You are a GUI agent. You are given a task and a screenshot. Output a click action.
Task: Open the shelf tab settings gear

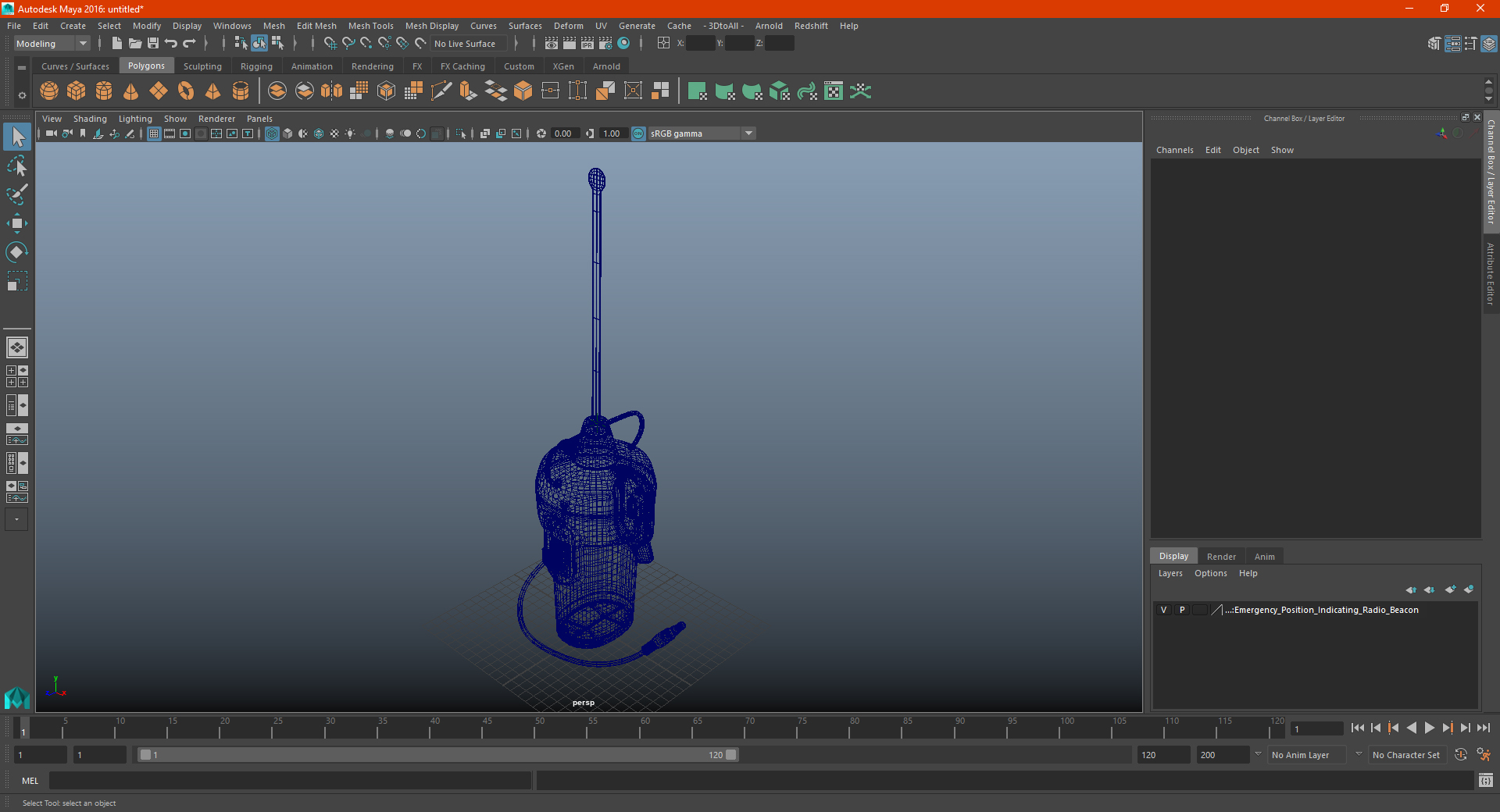click(22, 95)
